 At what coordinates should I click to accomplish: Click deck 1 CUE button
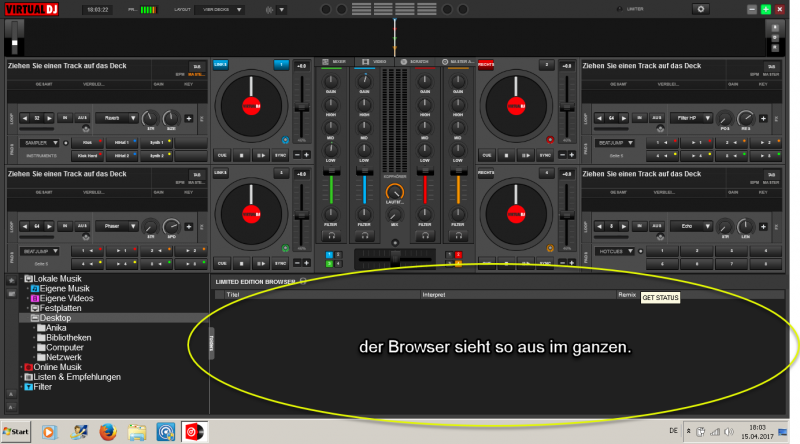[222, 155]
